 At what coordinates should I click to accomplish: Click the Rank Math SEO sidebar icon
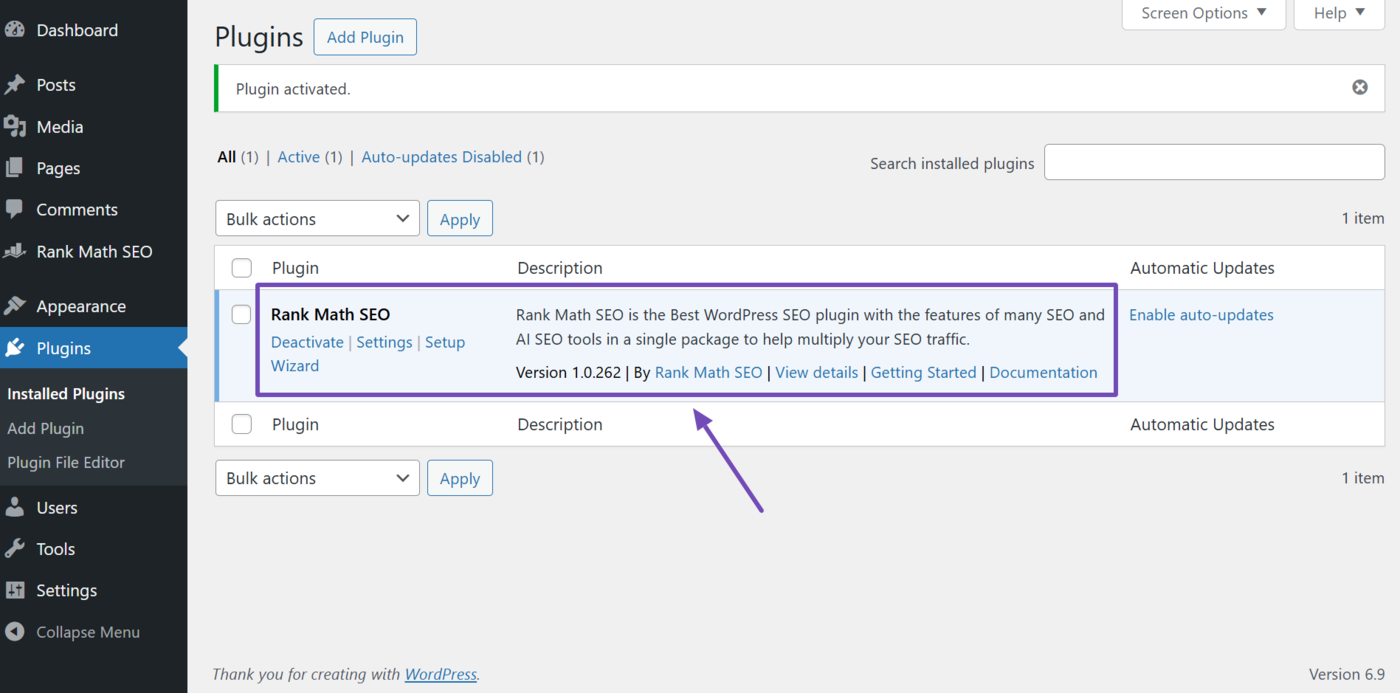click(x=15, y=252)
